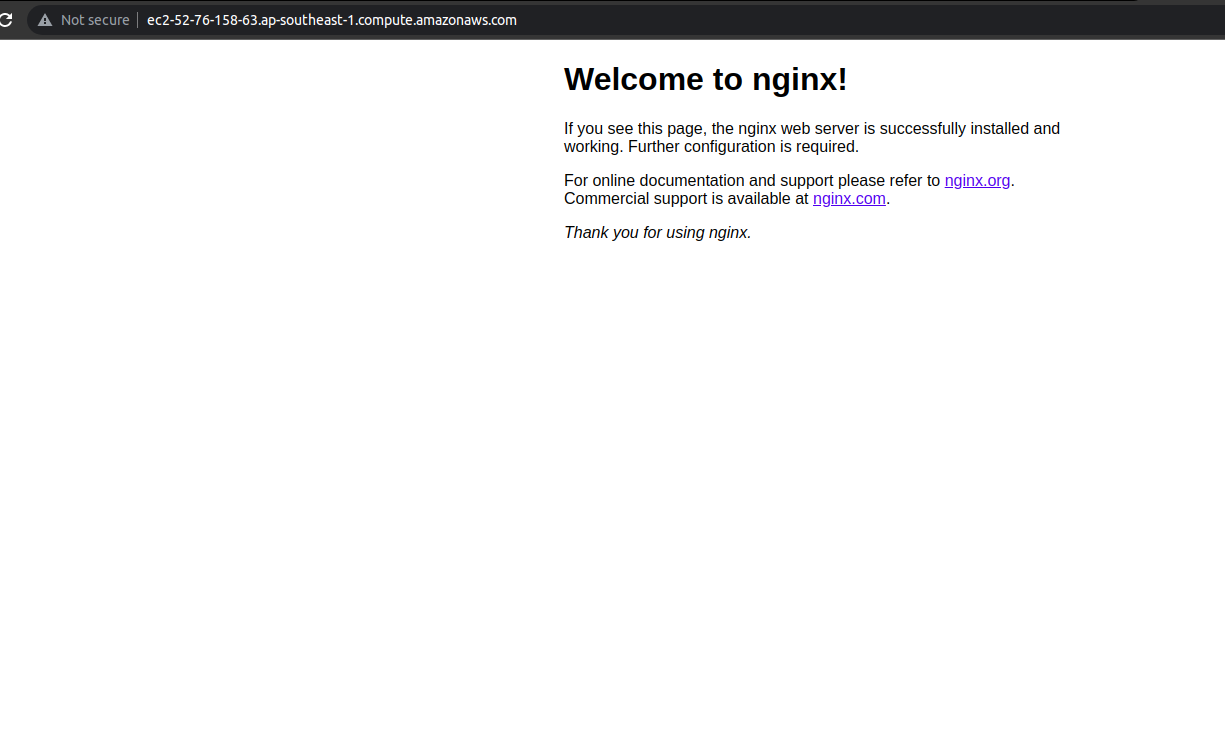Open site info via "Not secure" label
The height and width of the screenshot is (745, 1225).
(x=95, y=20)
